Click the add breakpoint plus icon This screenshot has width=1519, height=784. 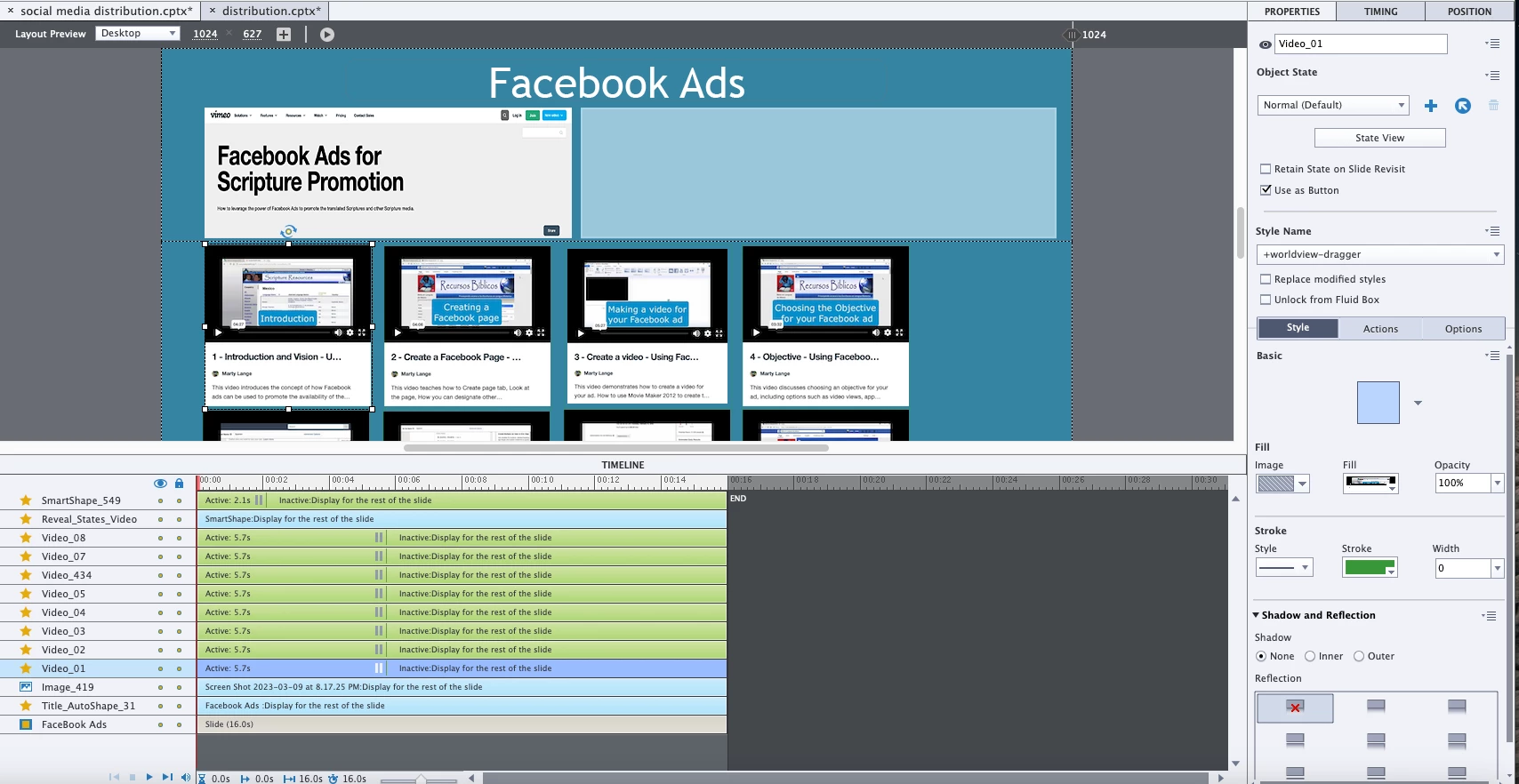point(284,35)
